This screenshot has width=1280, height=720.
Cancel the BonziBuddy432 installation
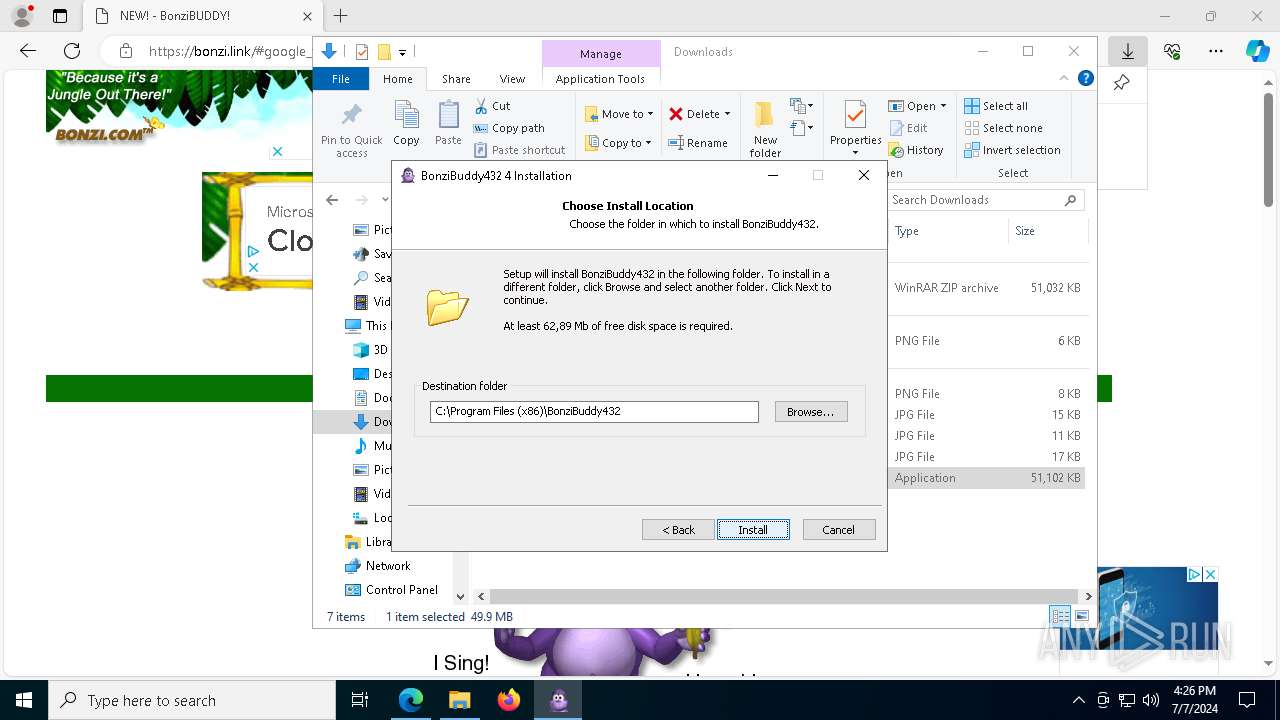tap(838, 530)
